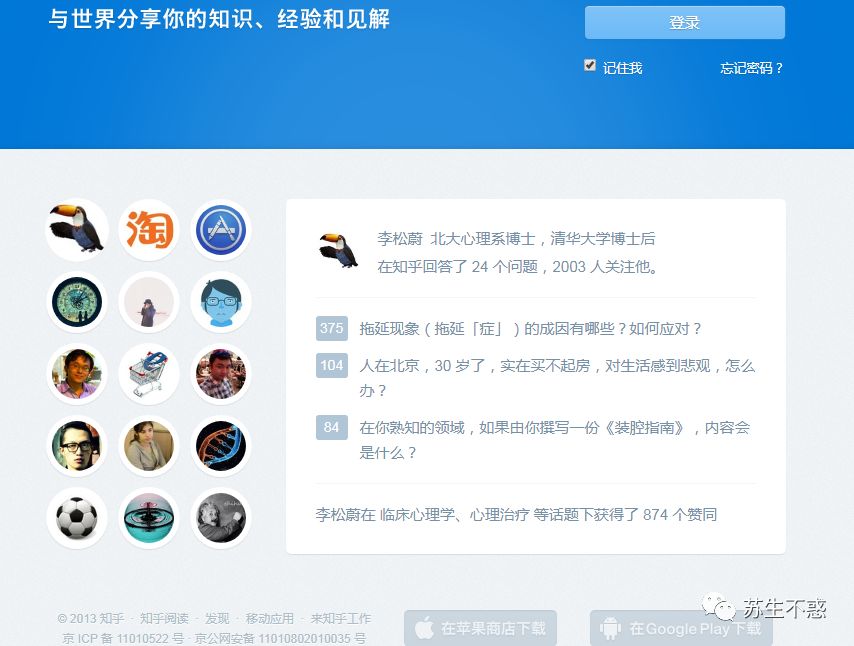854x646 pixels.
Task: Open 来知乎工作 footer link
Action: [x=341, y=619]
